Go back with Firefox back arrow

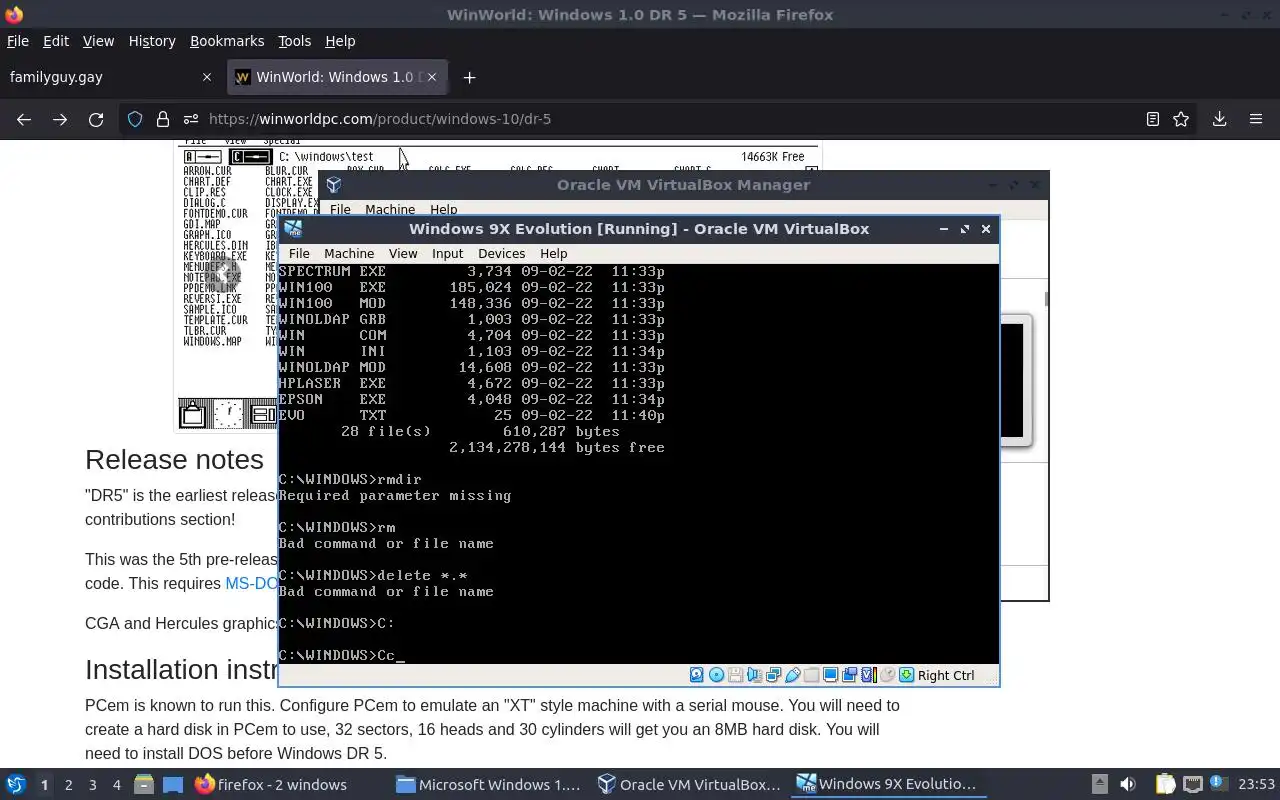(24, 119)
